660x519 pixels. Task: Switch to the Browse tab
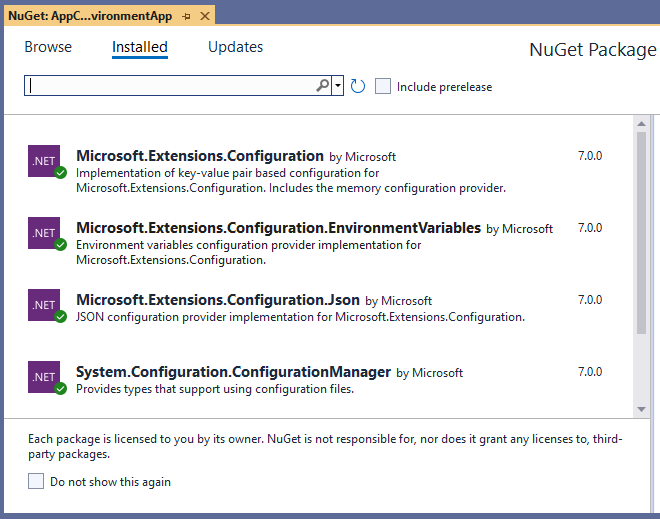coord(48,47)
